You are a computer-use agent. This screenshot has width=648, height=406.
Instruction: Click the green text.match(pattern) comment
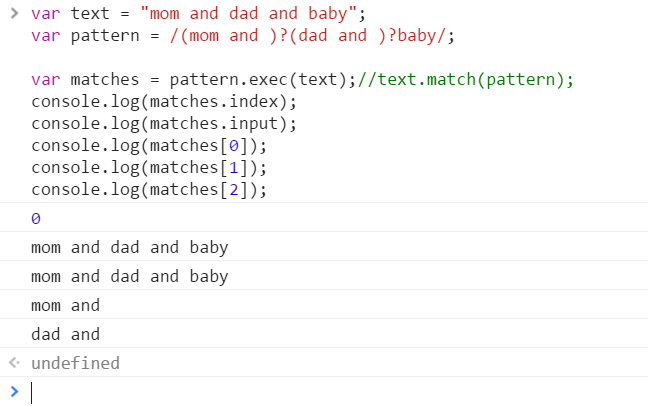click(470, 80)
